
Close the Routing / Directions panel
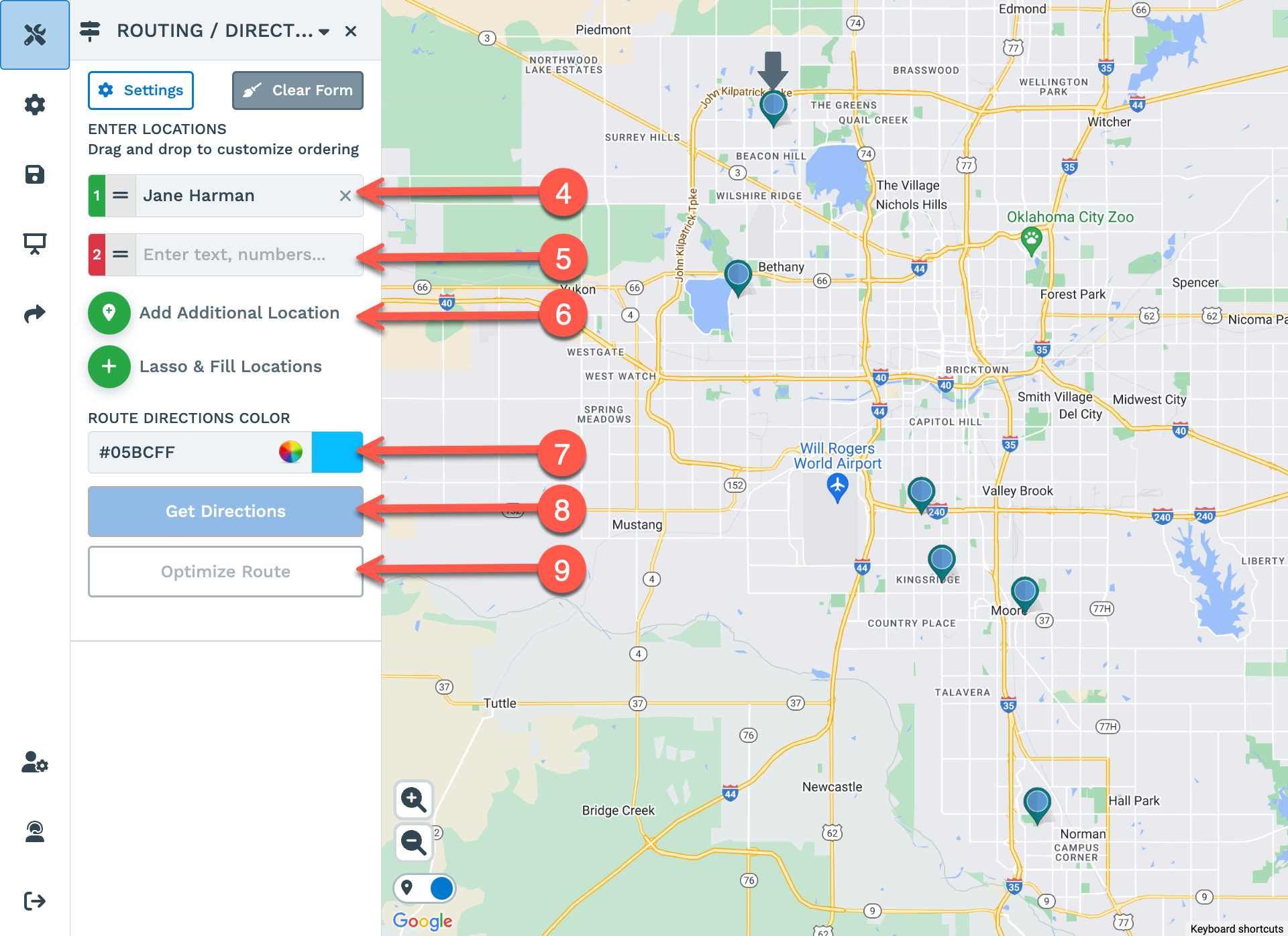pyautogui.click(x=350, y=32)
